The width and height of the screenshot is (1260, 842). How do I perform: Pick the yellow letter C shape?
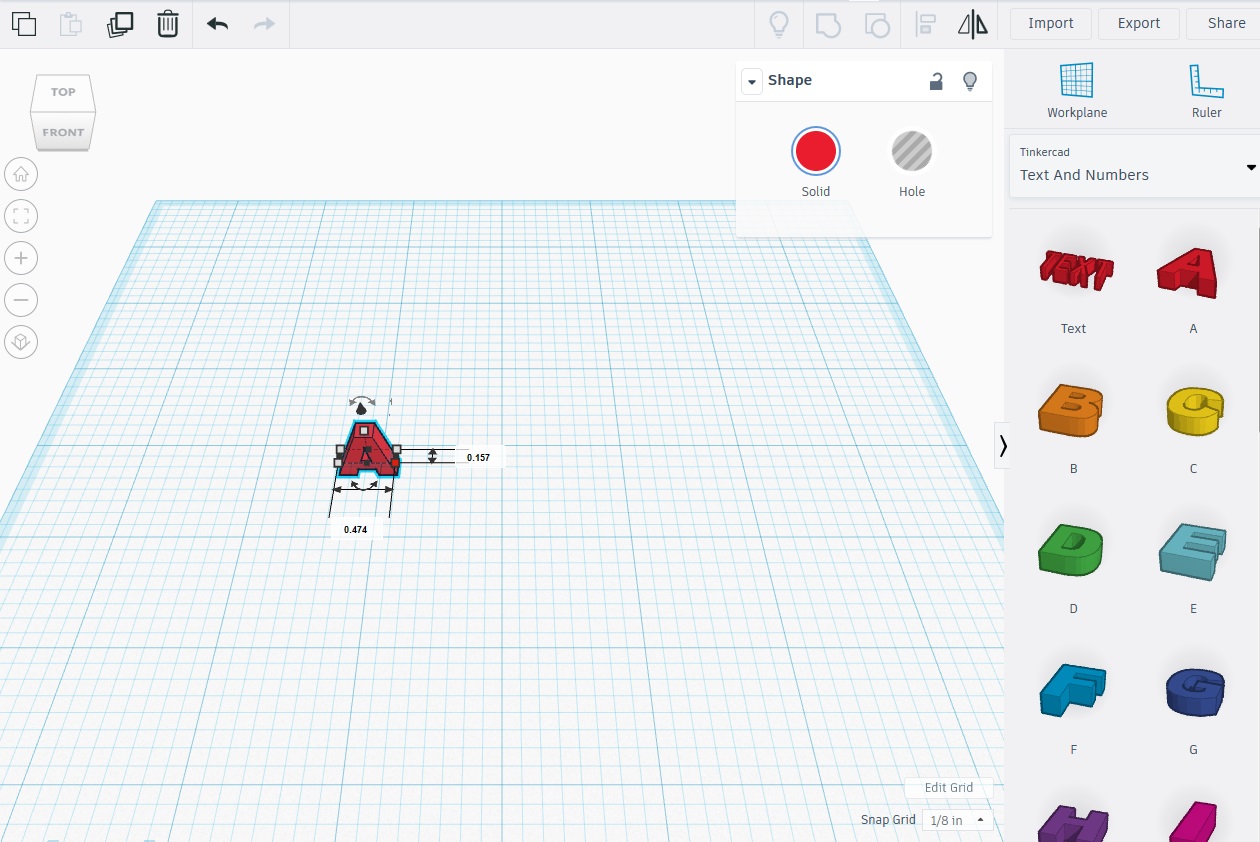1193,412
